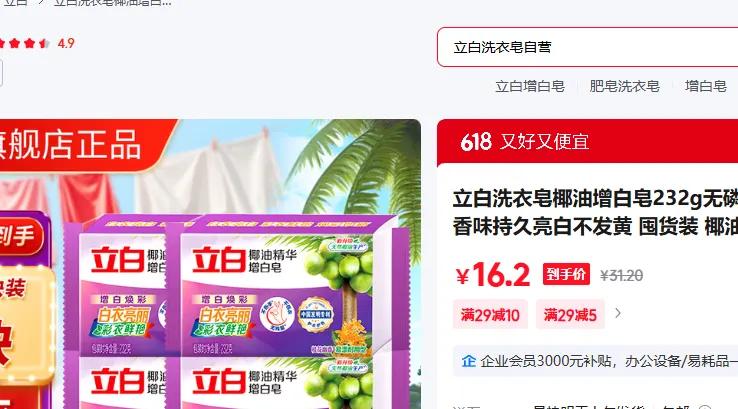Viewport: 738px width, 409px height.
Task: Open the 立白洗衣皂椰油增白 breadcrumb item
Action: 112,3
